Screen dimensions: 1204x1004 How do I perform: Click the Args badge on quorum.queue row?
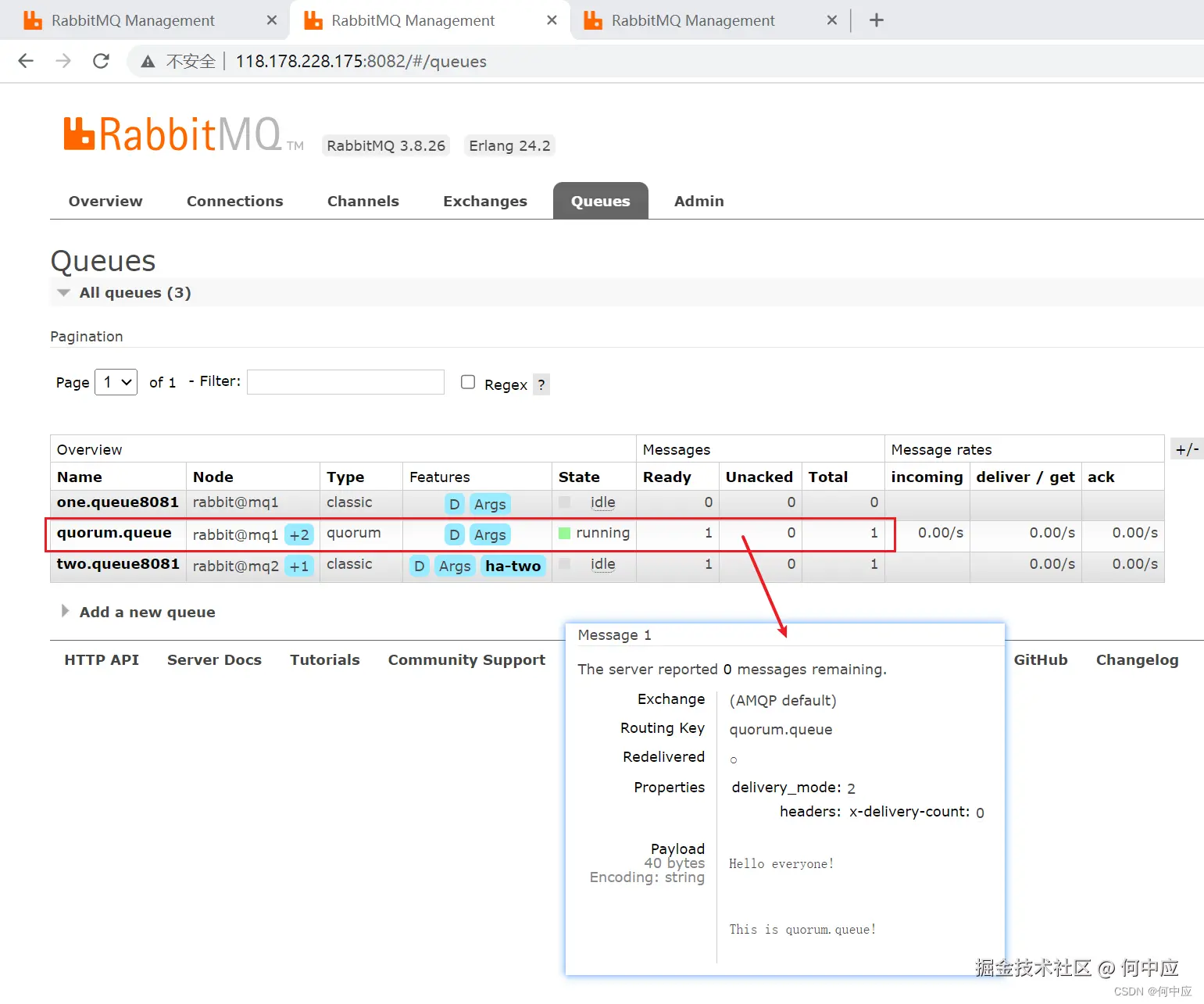[490, 535]
